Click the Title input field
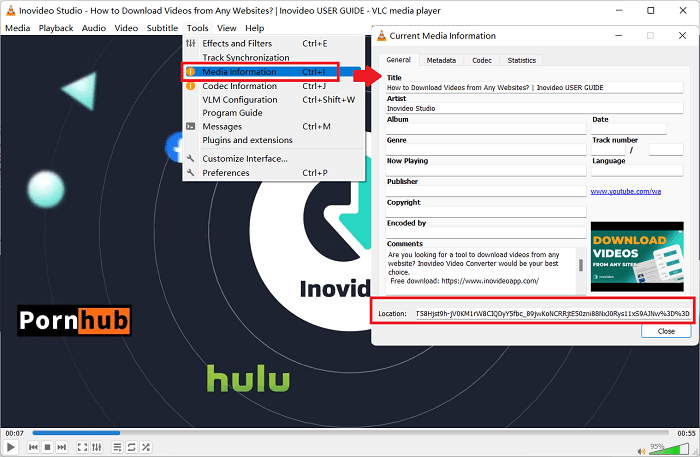This screenshot has width=700, height=457. (534, 87)
